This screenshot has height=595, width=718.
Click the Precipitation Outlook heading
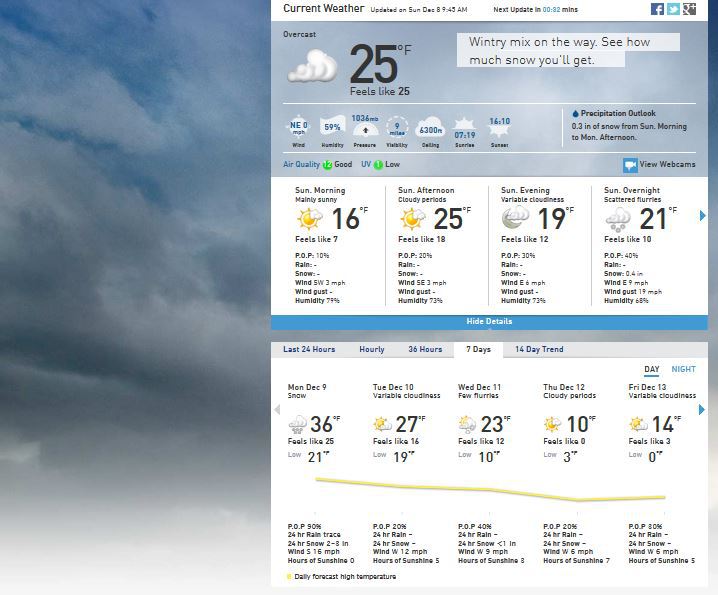(618, 113)
